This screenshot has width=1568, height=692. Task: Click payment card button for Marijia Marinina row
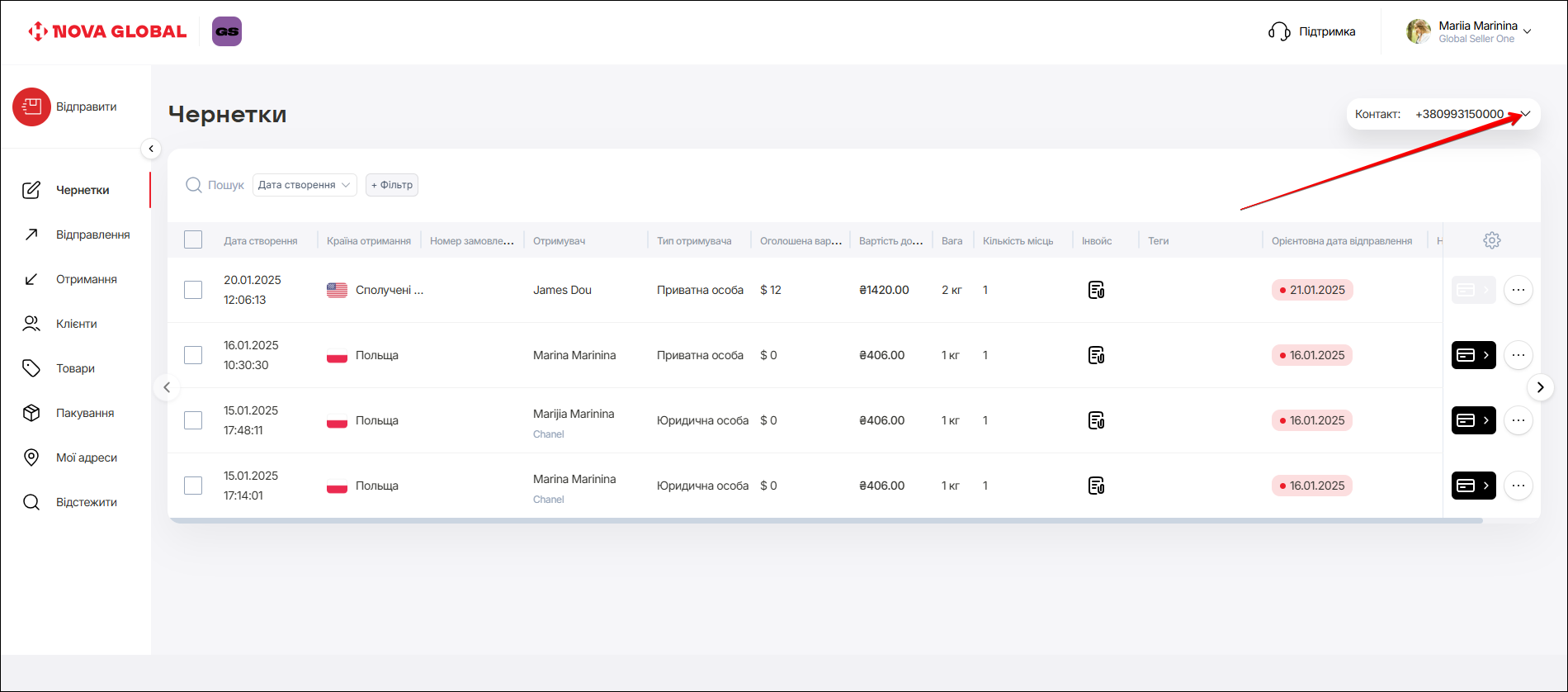click(x=1473, y=420)
